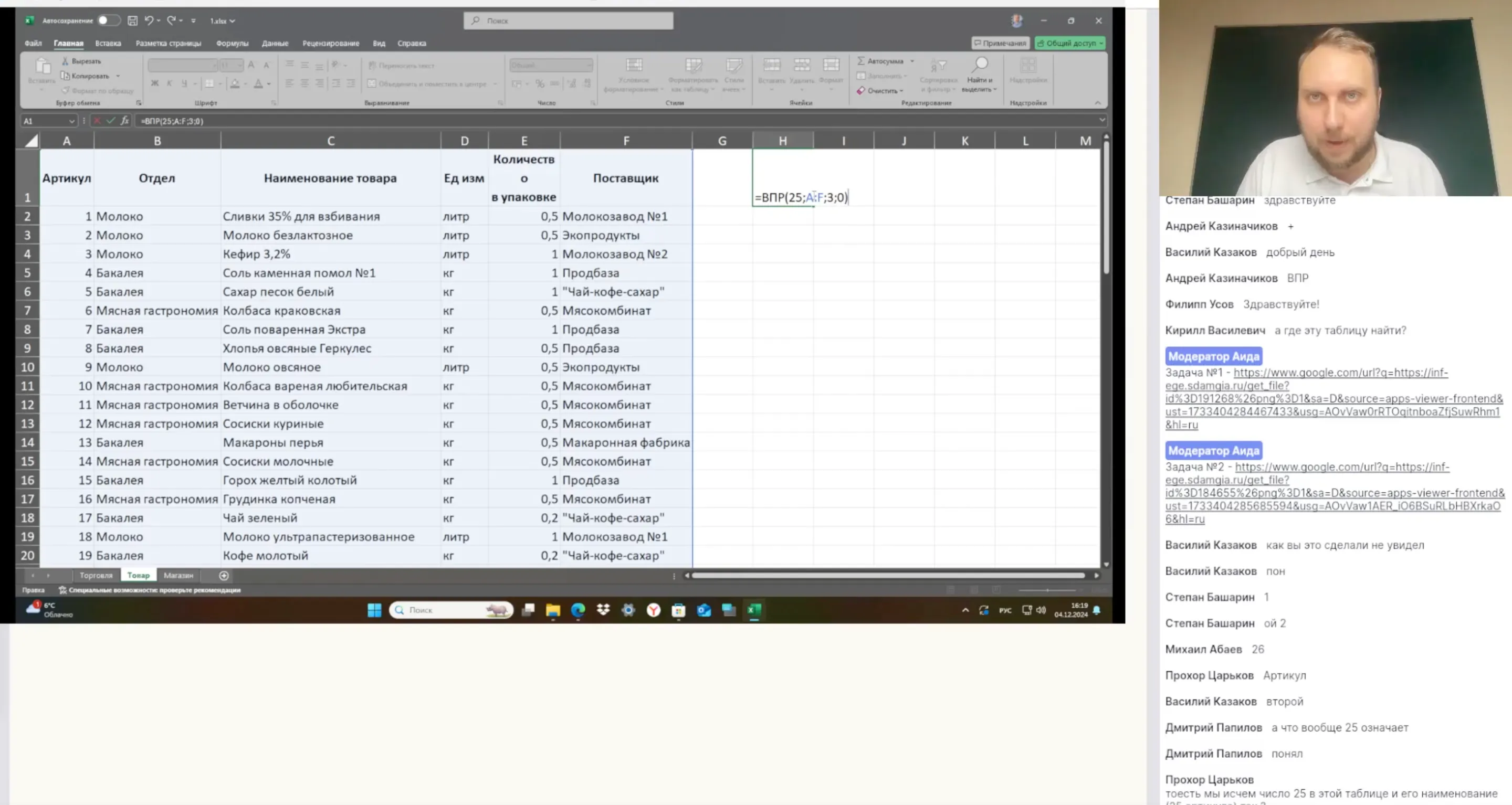Switch to the Торговля sheet tab

point(96,576)
